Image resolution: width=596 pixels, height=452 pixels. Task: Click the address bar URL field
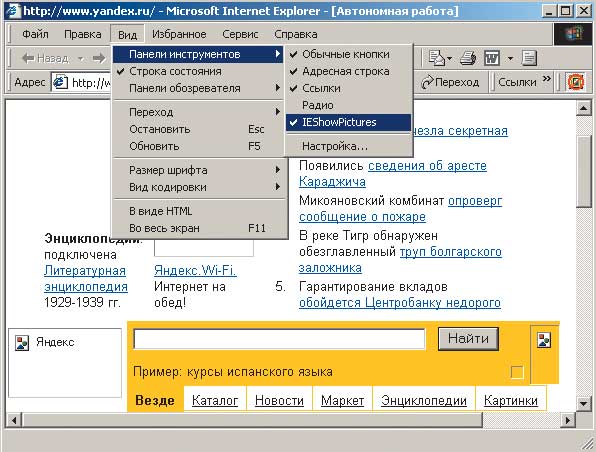click(81, 82)
